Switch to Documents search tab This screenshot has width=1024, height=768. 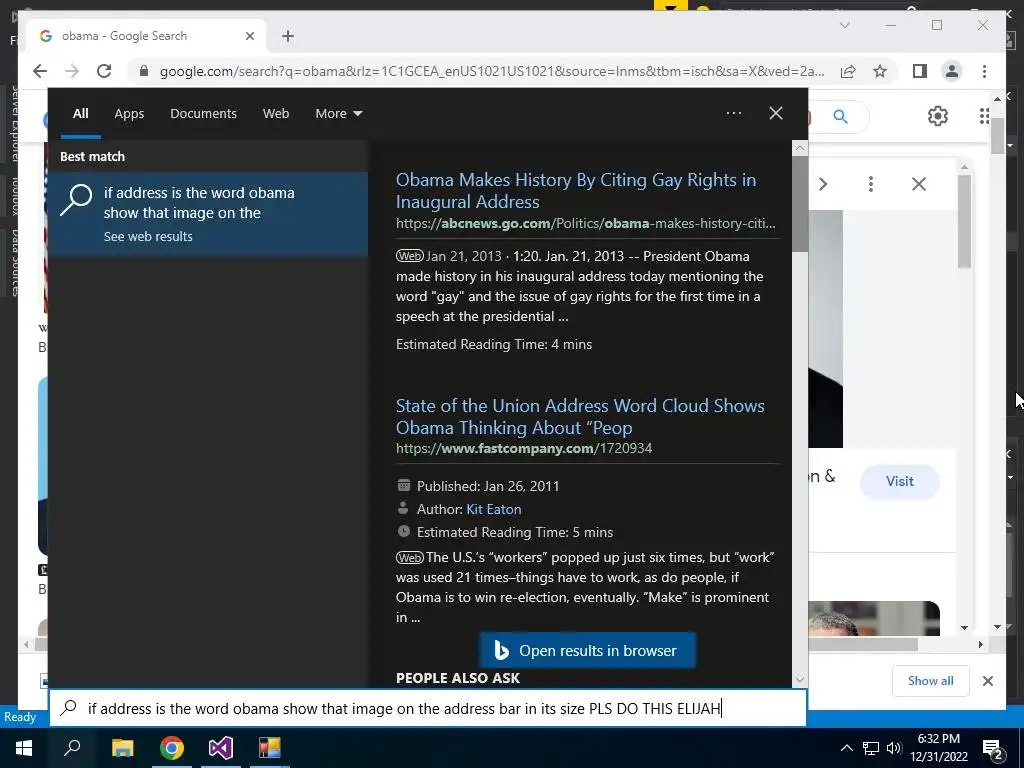[x=203, y=114]
